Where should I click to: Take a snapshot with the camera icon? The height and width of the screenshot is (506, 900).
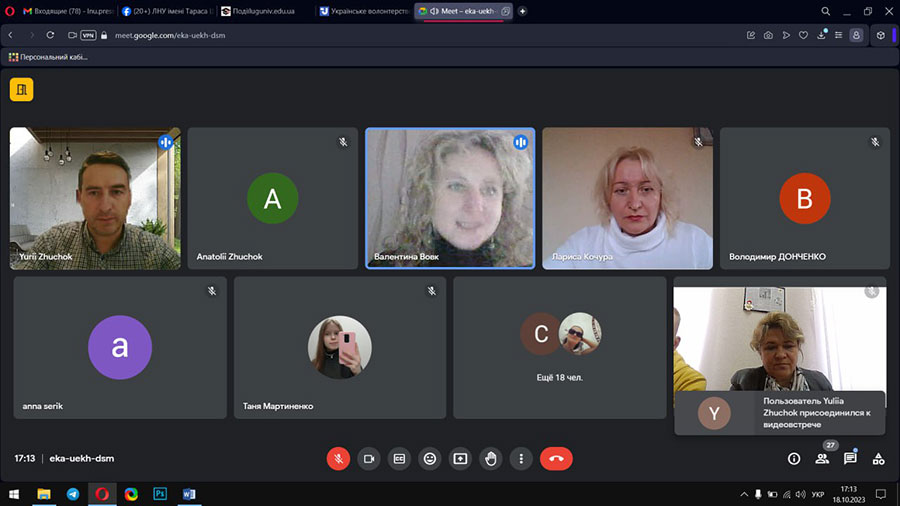tap(768, 35)
